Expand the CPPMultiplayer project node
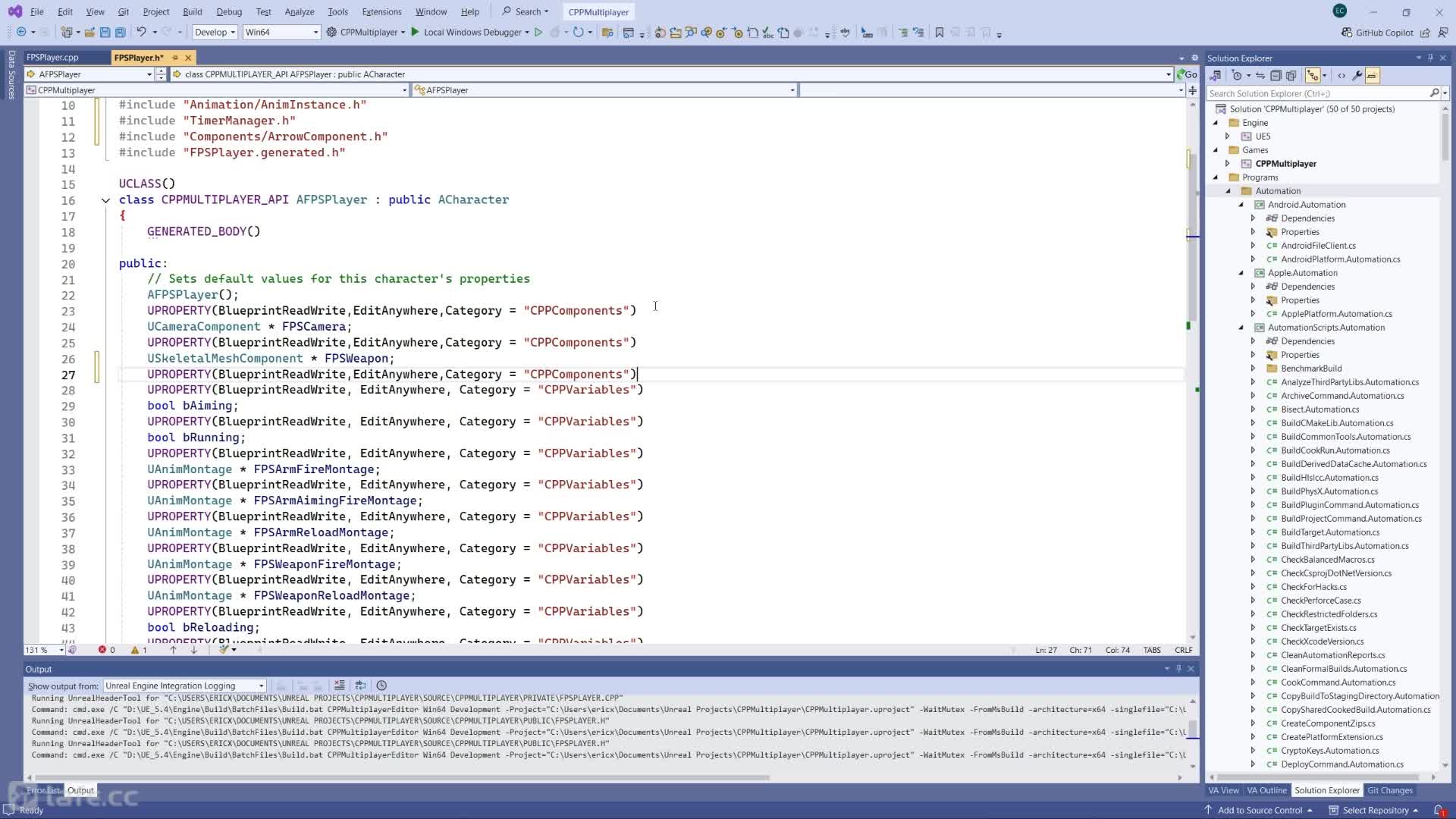1456x819 pixels. 1228,164
